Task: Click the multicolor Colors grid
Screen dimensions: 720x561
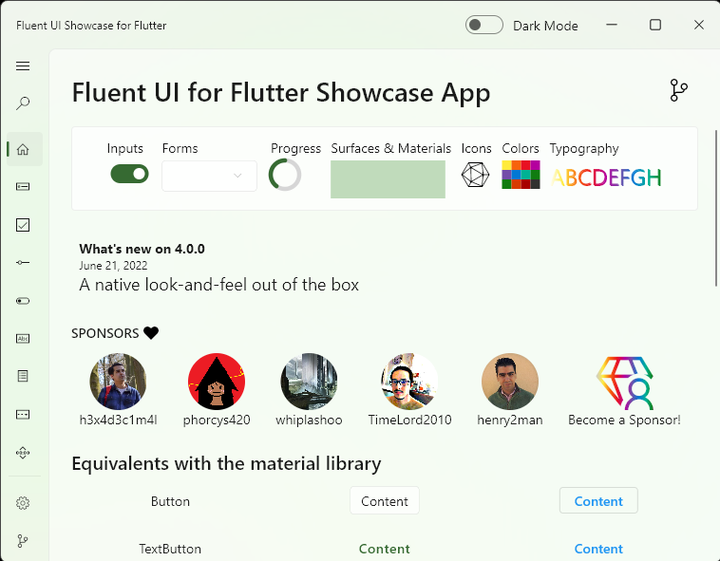Action: 521,174
